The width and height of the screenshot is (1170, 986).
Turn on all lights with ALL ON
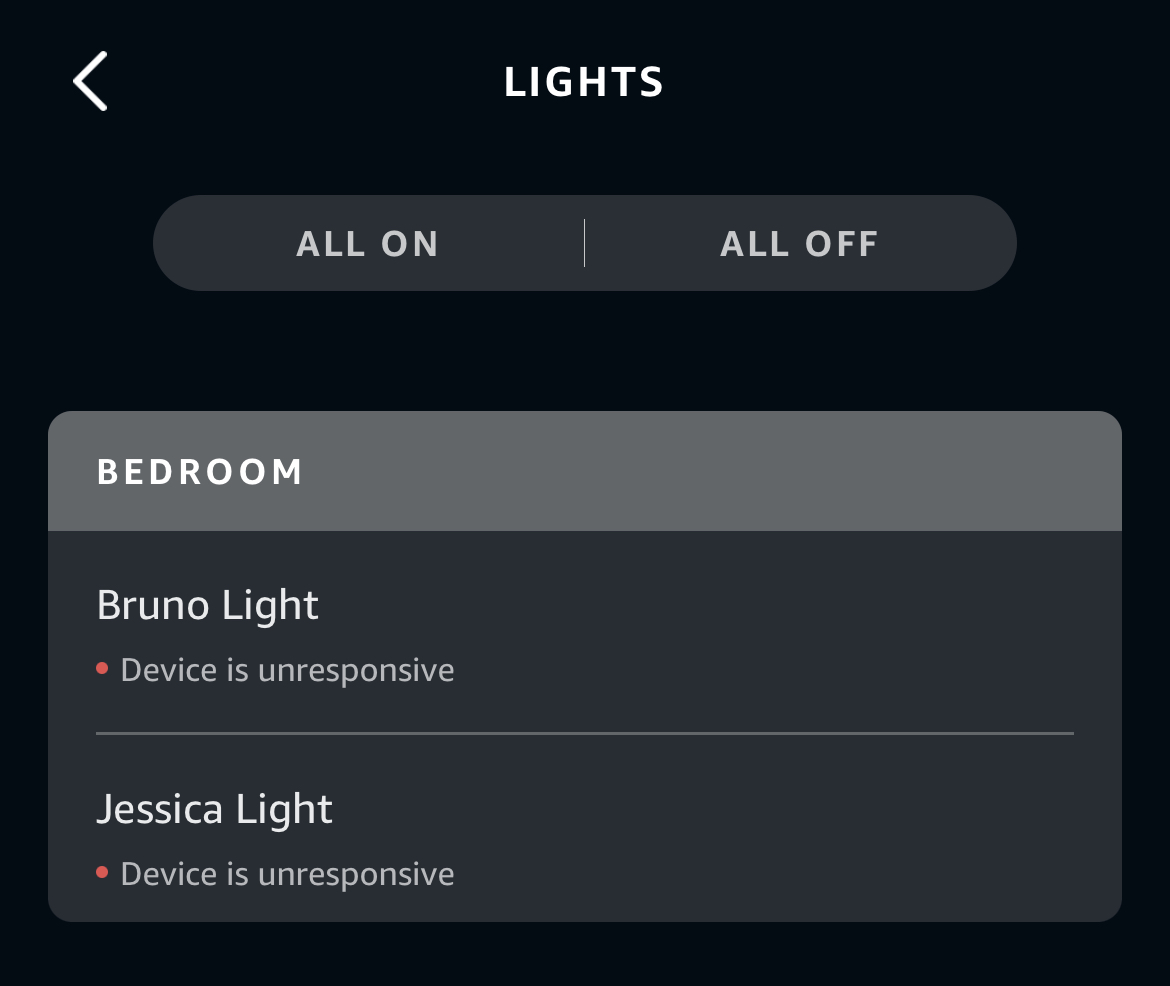click(368, 243)
